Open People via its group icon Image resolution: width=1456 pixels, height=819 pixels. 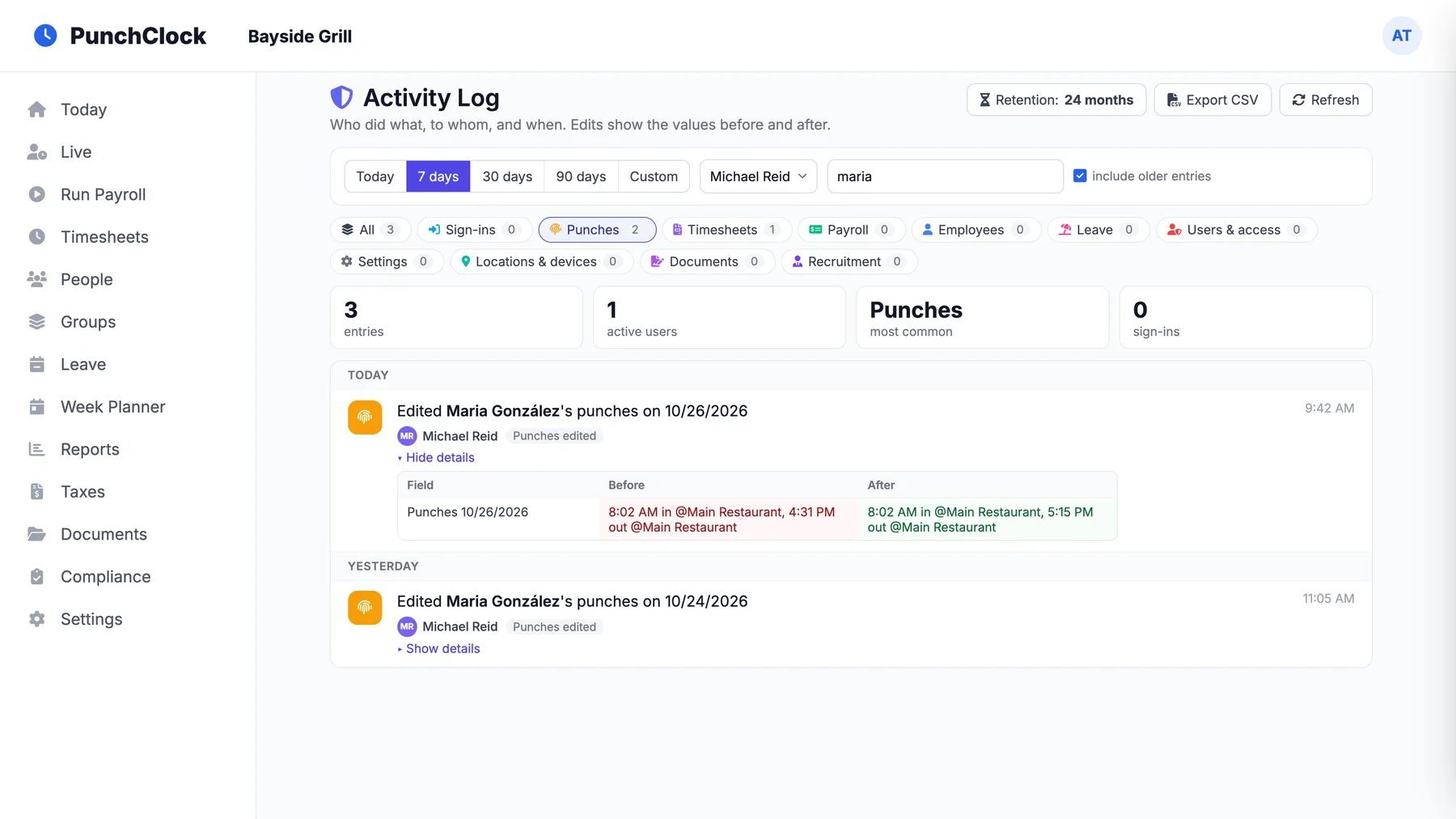pyautogui.click(x=37, y=279)
